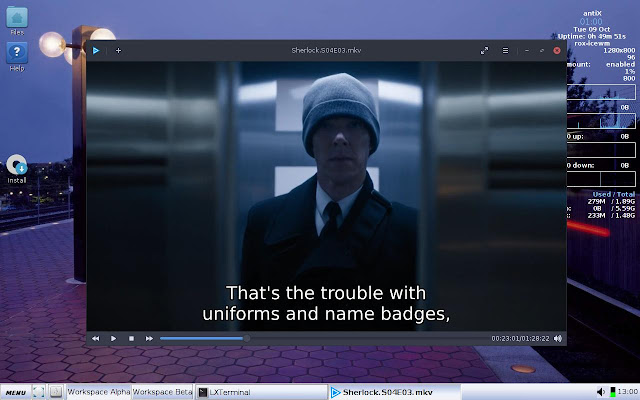Image resolution: width=640 pixels, height=400 pixels.
Task: Activate the LXTerminal taskbar entry
Action: 261,392
